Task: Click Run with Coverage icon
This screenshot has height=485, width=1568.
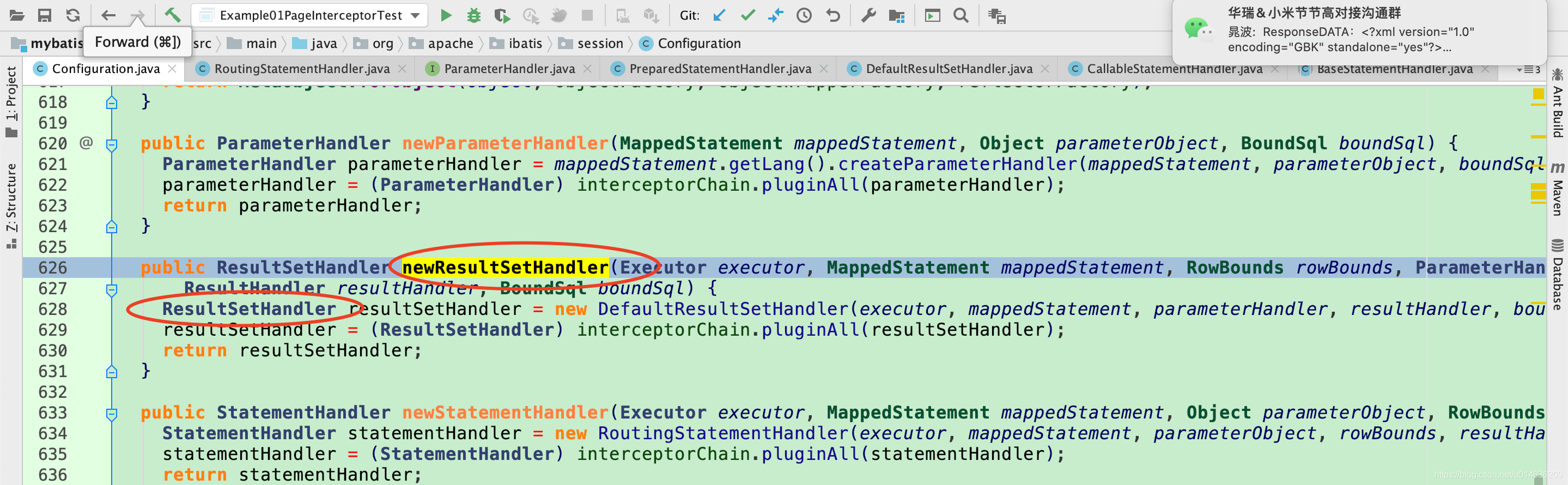Action: pyautogui.click(x=502, y=15)
